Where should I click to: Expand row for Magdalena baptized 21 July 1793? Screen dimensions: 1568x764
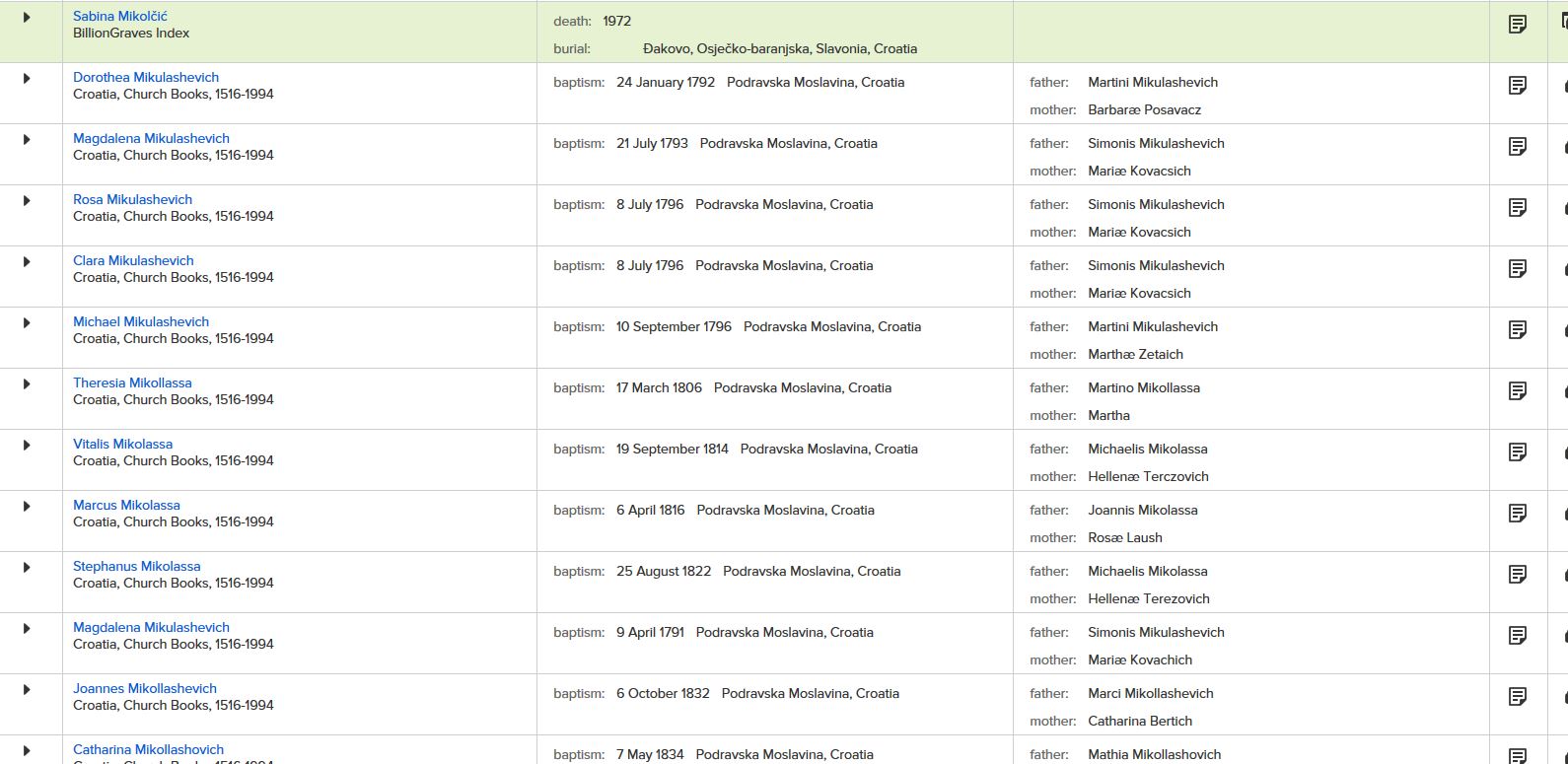point(27,139)
